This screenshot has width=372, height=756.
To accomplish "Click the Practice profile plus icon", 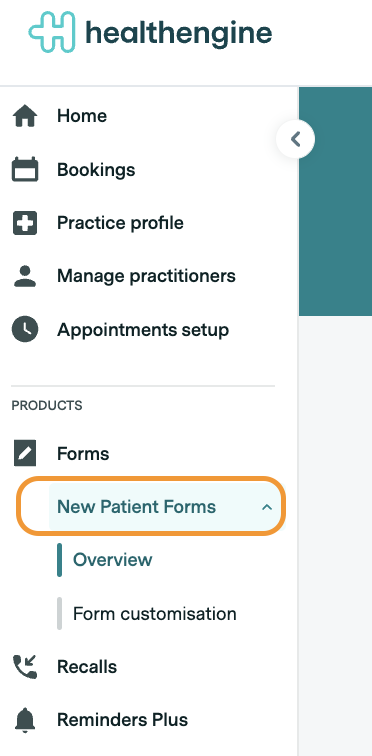I will [25, 223].
